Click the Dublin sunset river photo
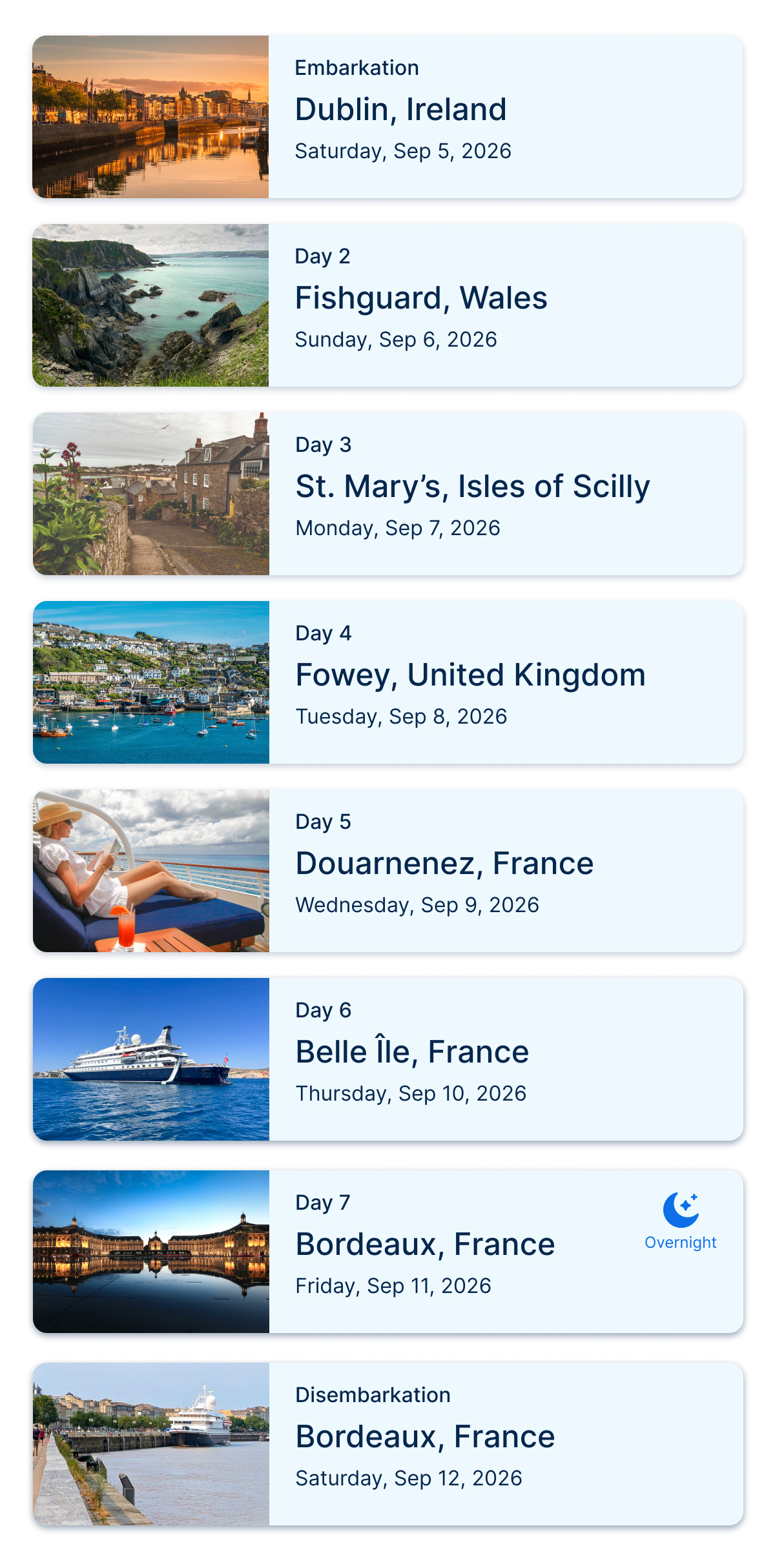The width and height of the screenshot is (775, 1568). pos(150,117)
